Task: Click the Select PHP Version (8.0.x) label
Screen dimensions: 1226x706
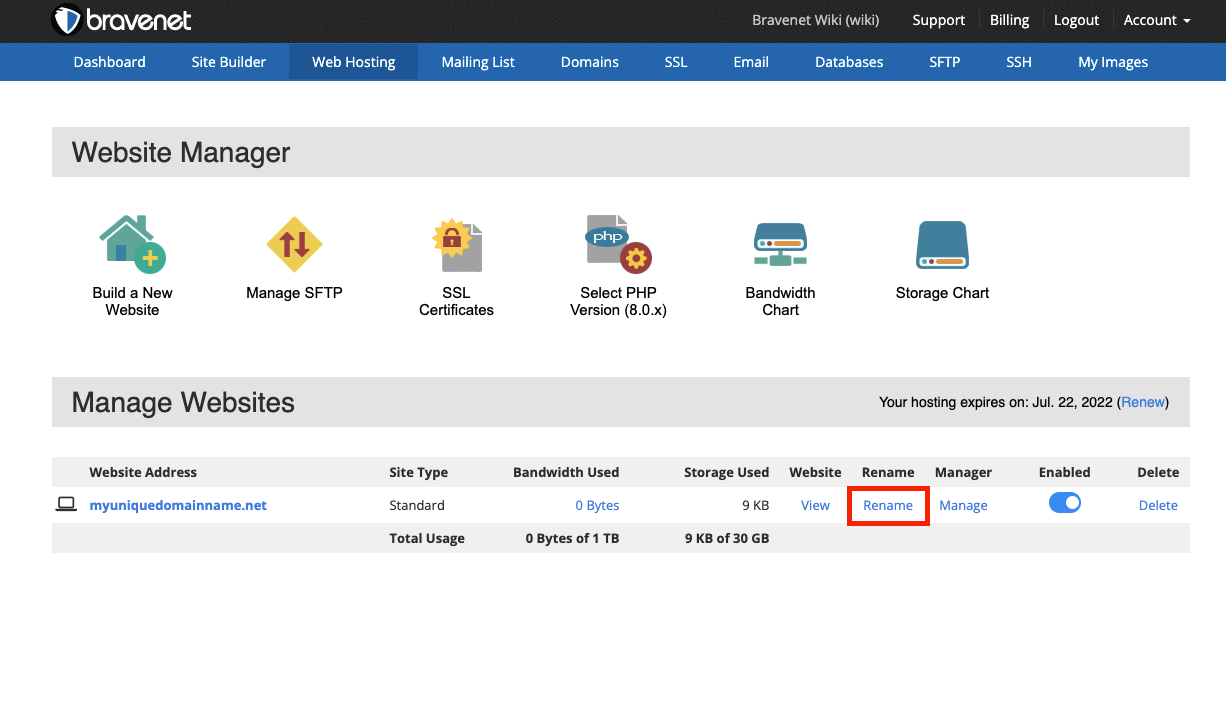Action: coord(618,301)
